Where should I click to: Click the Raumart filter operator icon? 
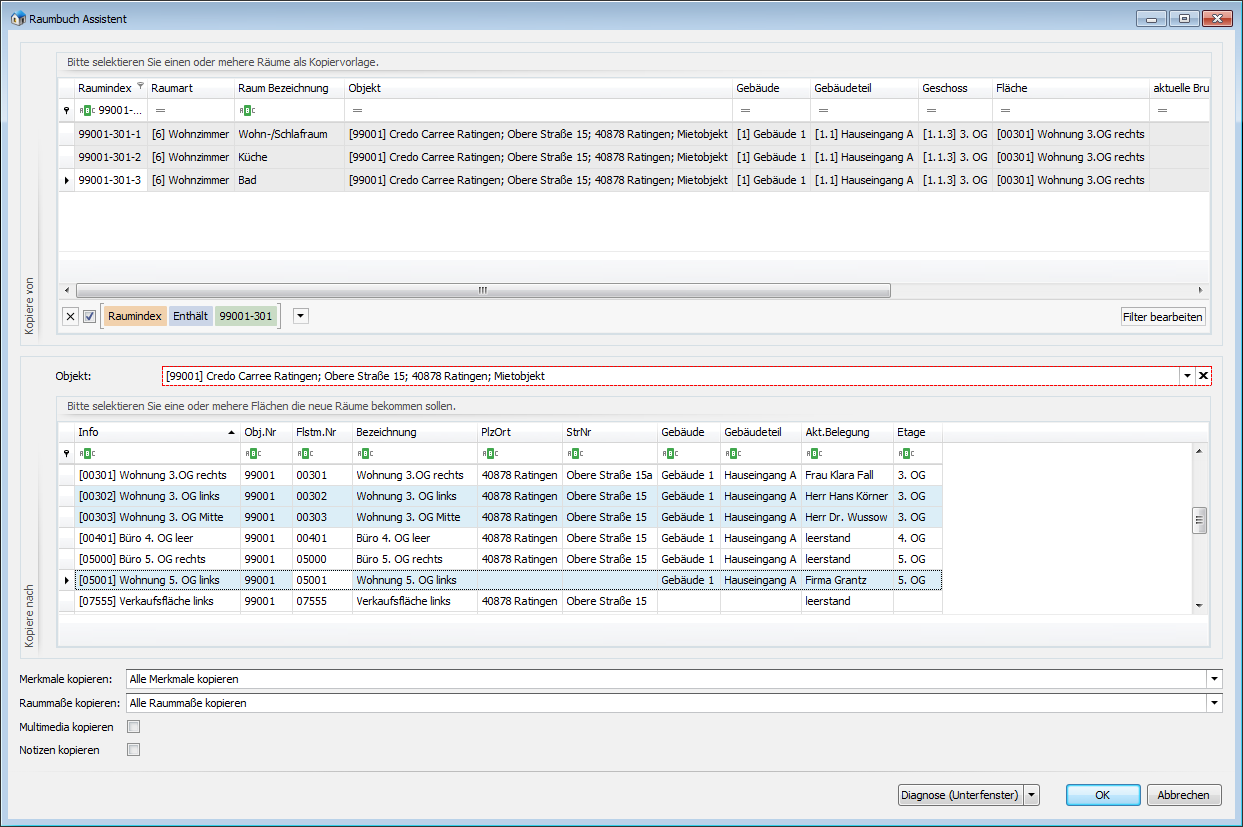160,110
